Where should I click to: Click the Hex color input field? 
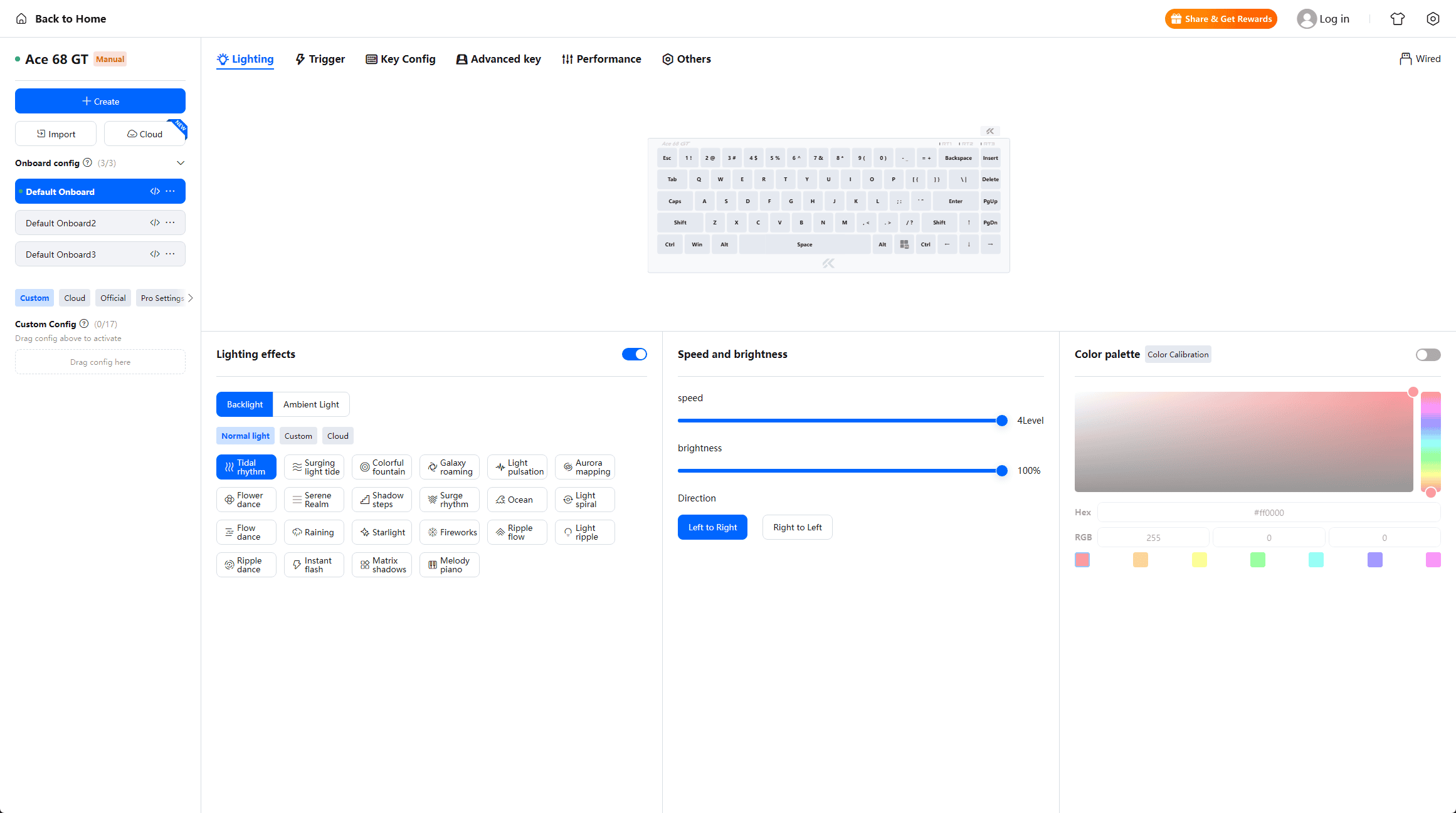tap(1269, 512)
